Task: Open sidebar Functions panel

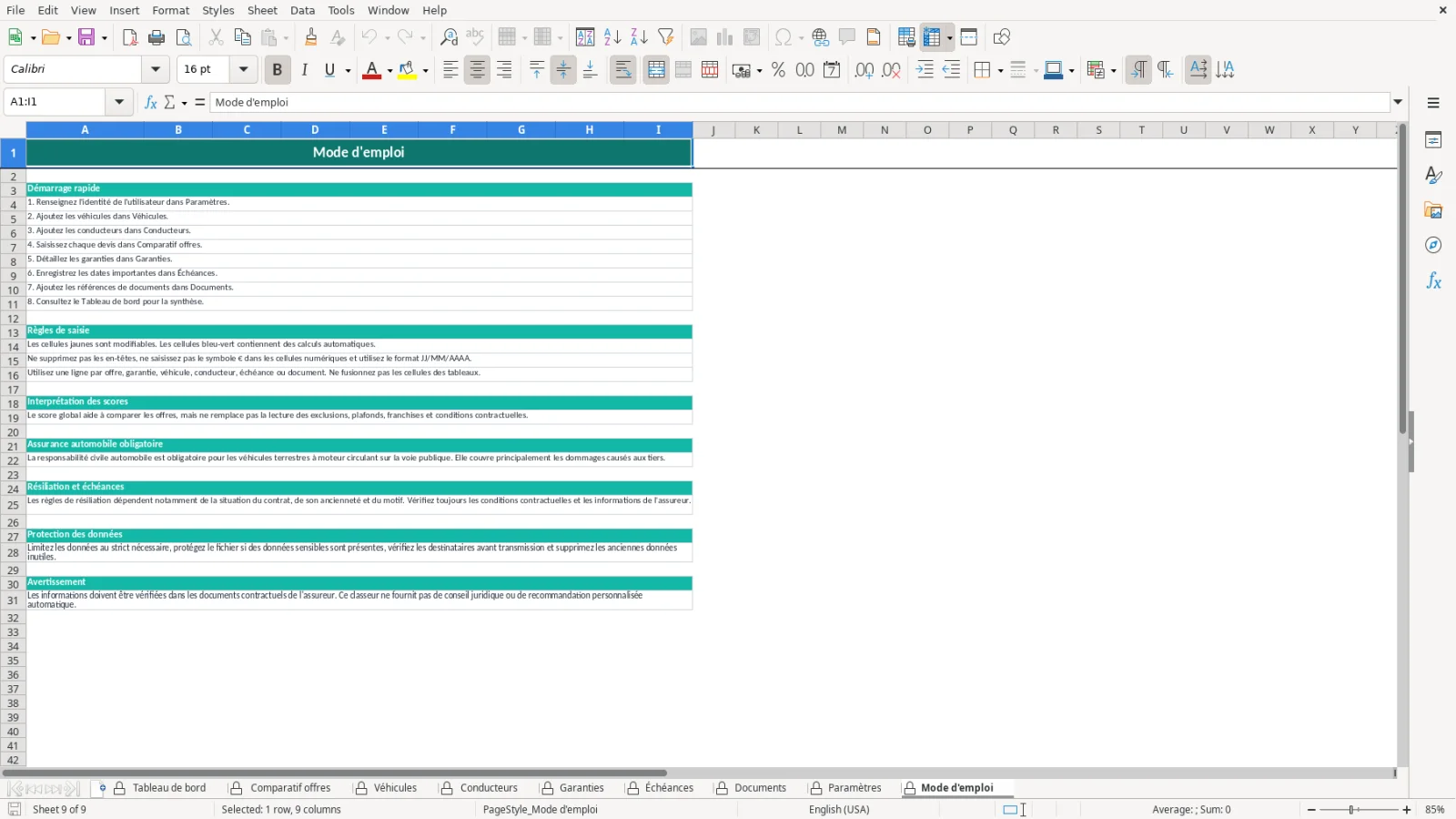Action: point(1433,281)
